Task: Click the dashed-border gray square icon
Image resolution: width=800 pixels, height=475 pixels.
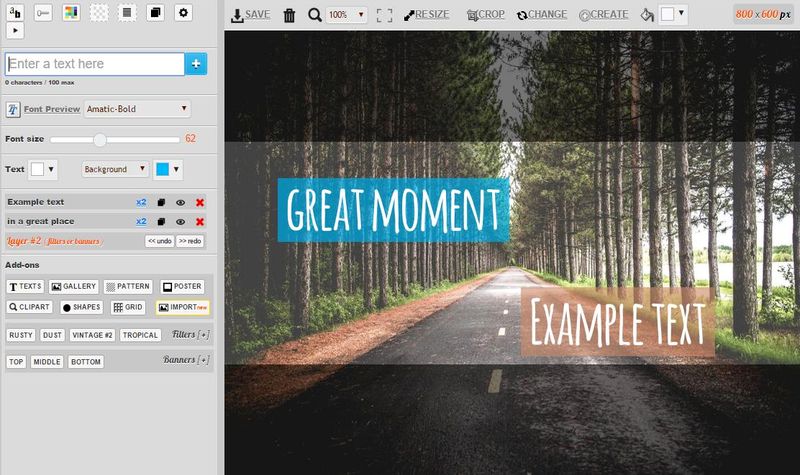Action: pyautogui.click(x=127, y=13)
